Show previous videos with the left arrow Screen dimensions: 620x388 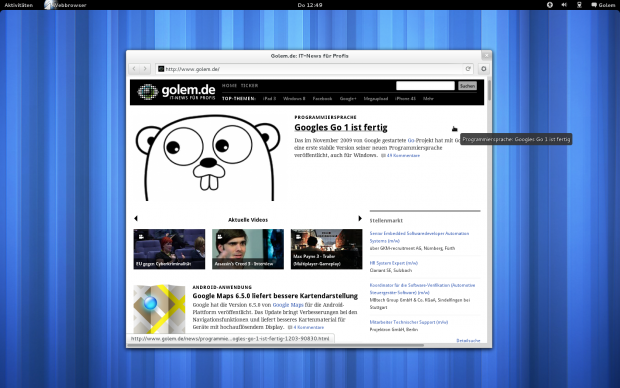(x=136, y=218)
